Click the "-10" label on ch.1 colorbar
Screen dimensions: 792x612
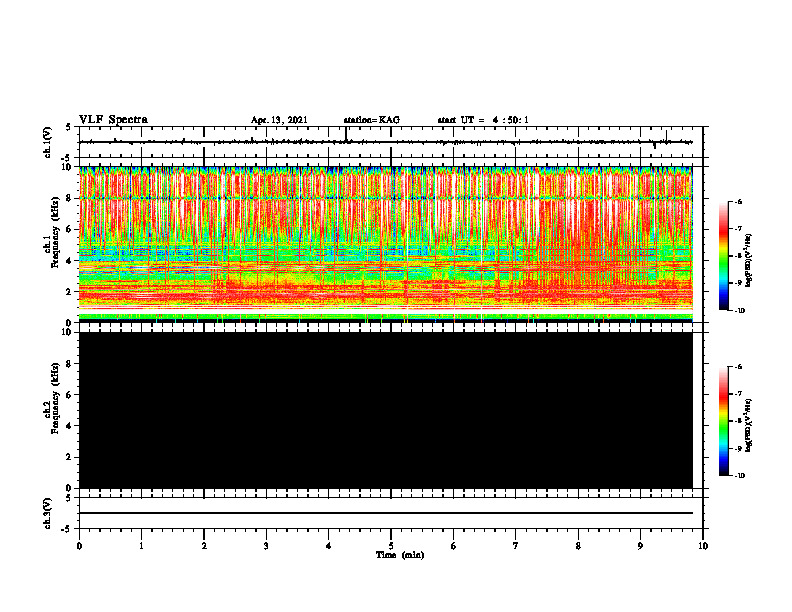point(739,311)
